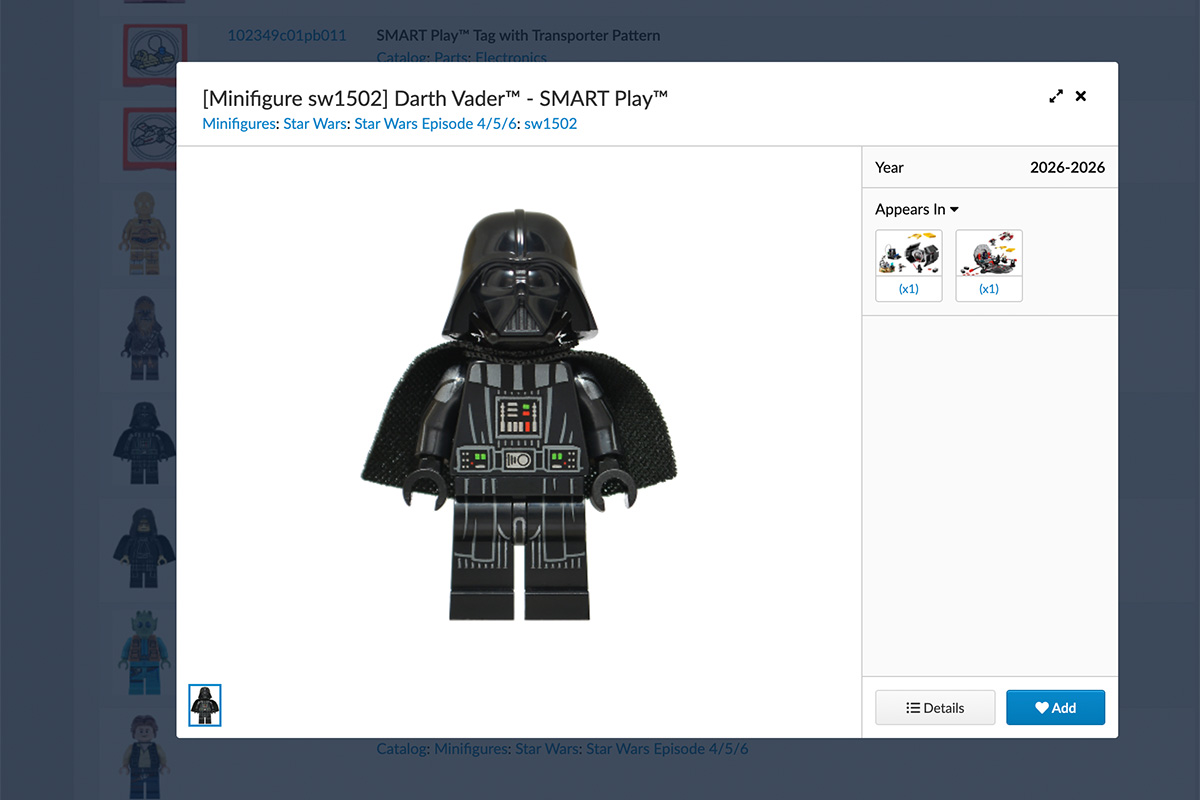This screenshot has height=800, width=1200.
Task: Click the (x1) link under Death Star set
Action: click(988, 289)
